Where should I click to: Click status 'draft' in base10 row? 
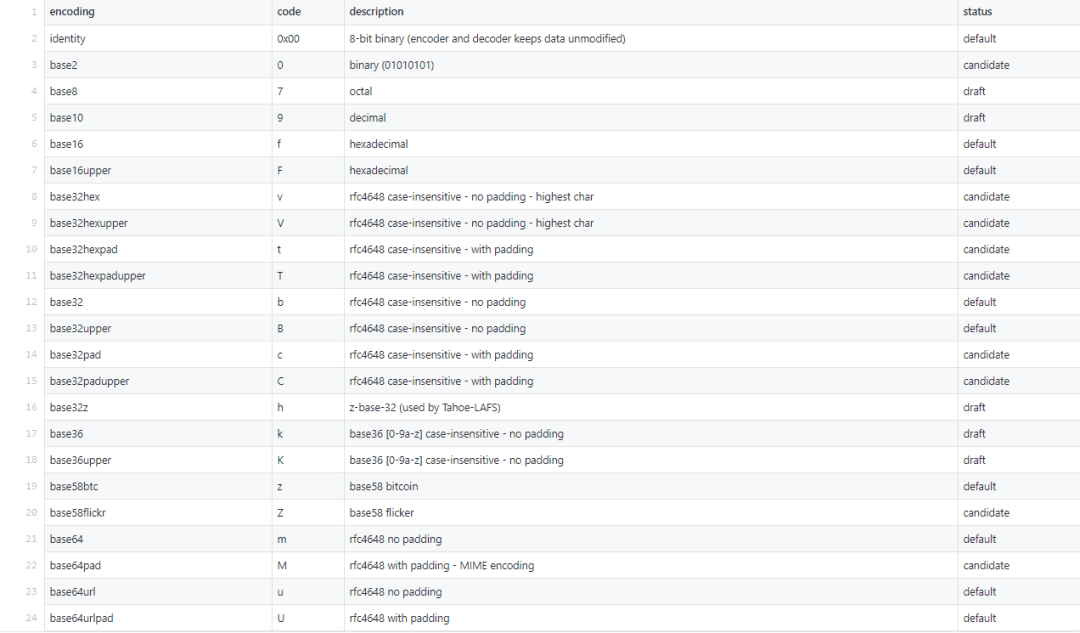coord(974,118)
